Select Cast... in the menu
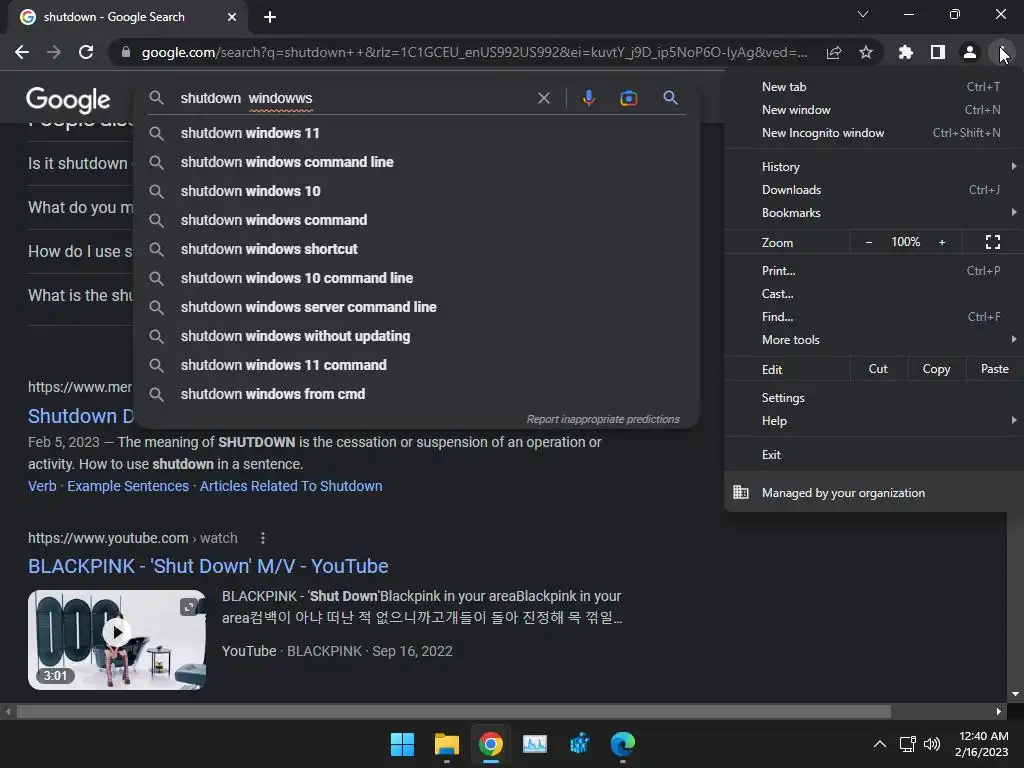The width and height of the screenshot is (1024, 768). coord(874,294)
